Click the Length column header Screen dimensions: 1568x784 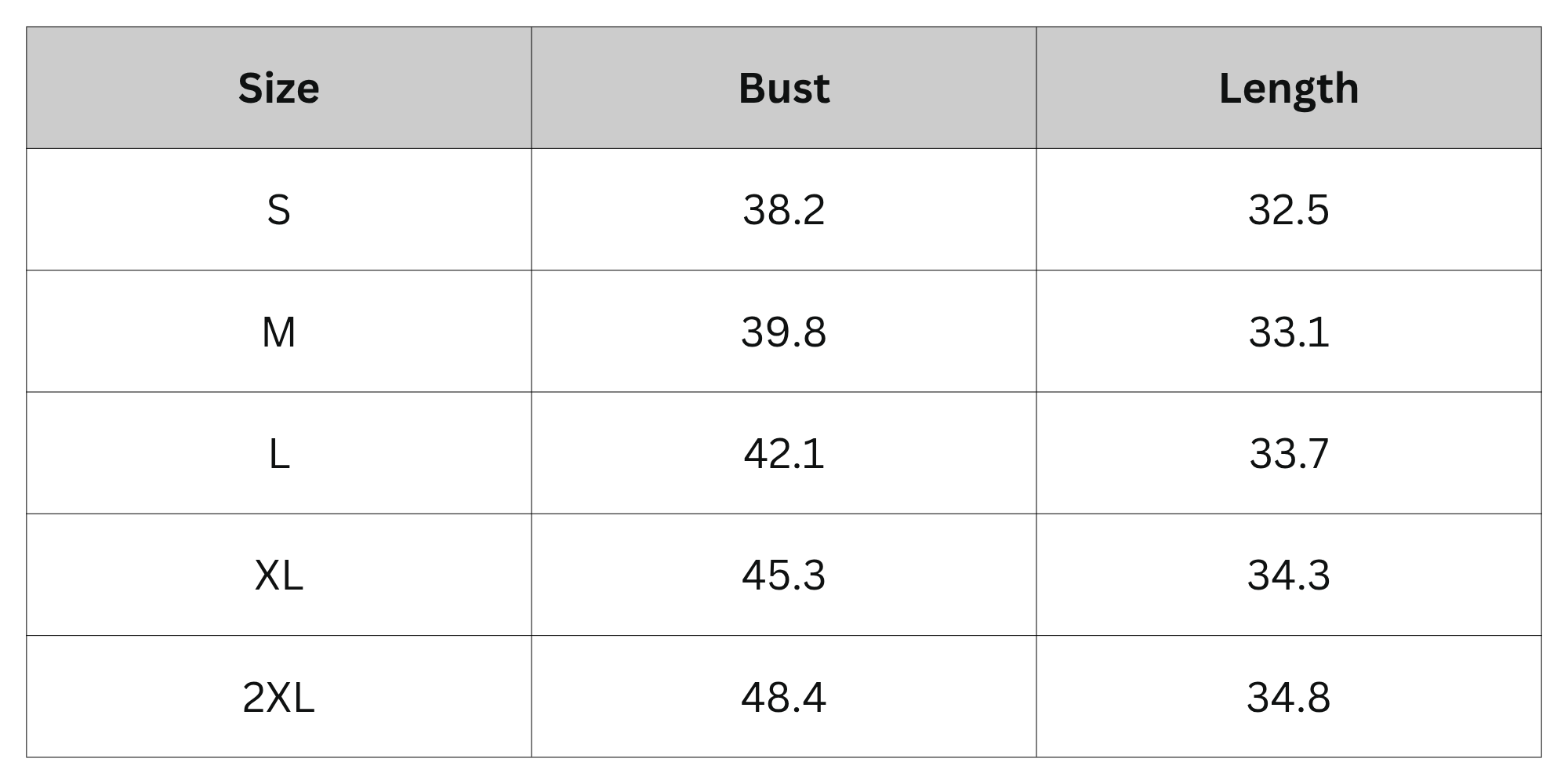[1289, 88]
